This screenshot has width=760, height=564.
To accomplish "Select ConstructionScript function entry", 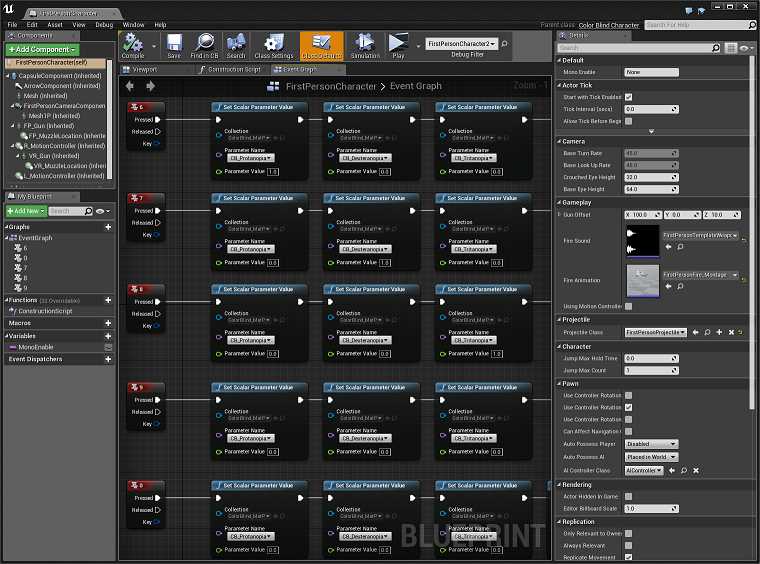I will pyautogui.click(x=45, y=312).
